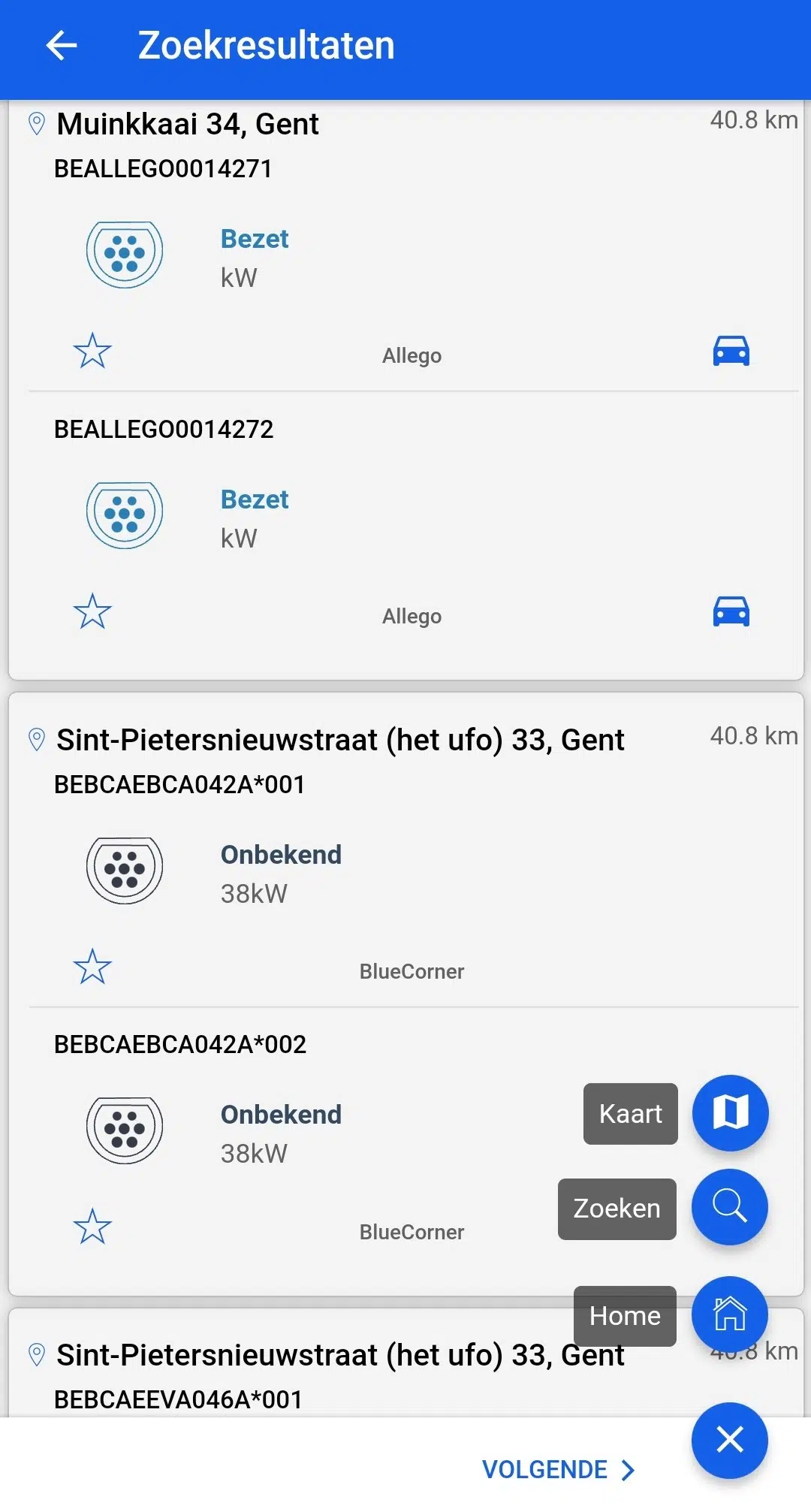The image size is (811, 1512).
Task: Tap the car icon for BEALLEGO0014271
Action: click(x=731, y=351)
